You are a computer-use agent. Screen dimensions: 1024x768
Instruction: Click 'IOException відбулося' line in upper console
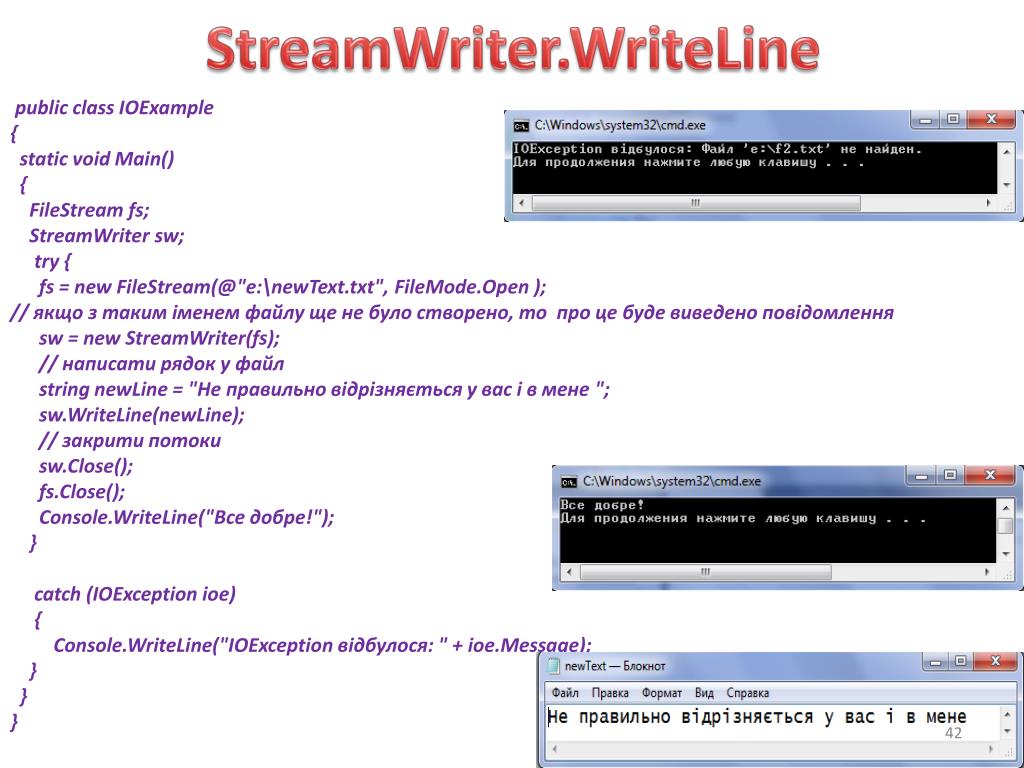coord(717,150)
